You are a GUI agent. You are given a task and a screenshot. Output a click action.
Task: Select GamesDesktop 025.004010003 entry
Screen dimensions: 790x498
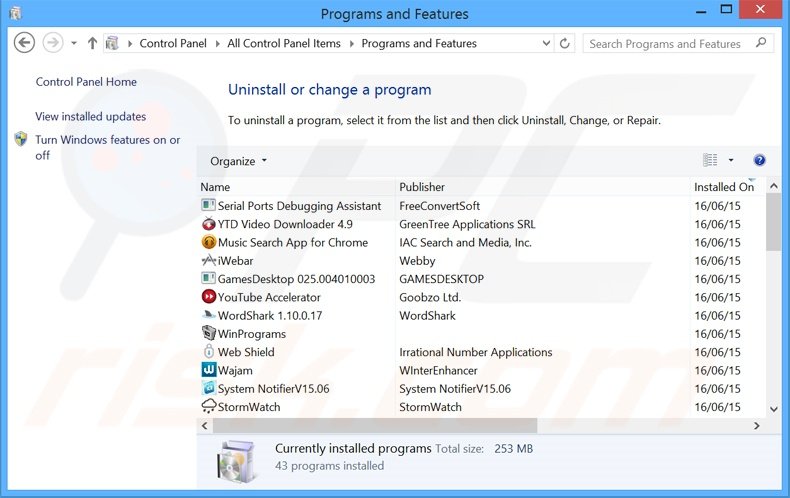296,279
